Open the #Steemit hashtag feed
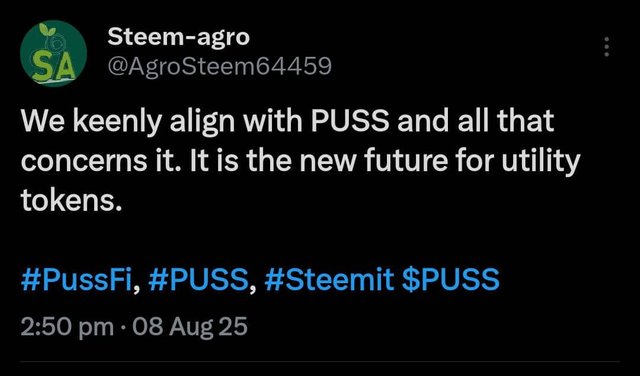640x376 pixels. [329, 279]
